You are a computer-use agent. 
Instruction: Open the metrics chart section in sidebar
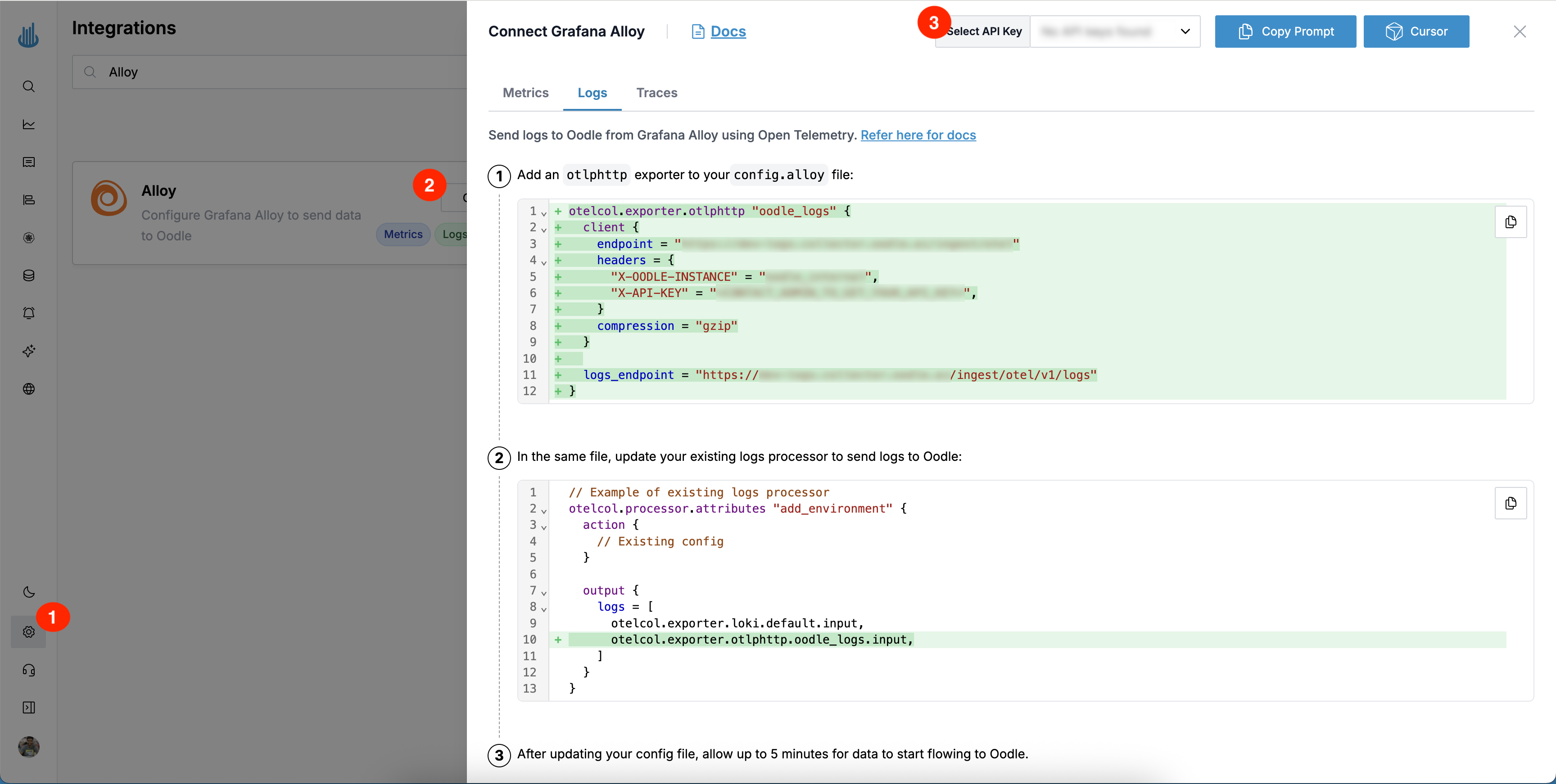click(28, 124)
